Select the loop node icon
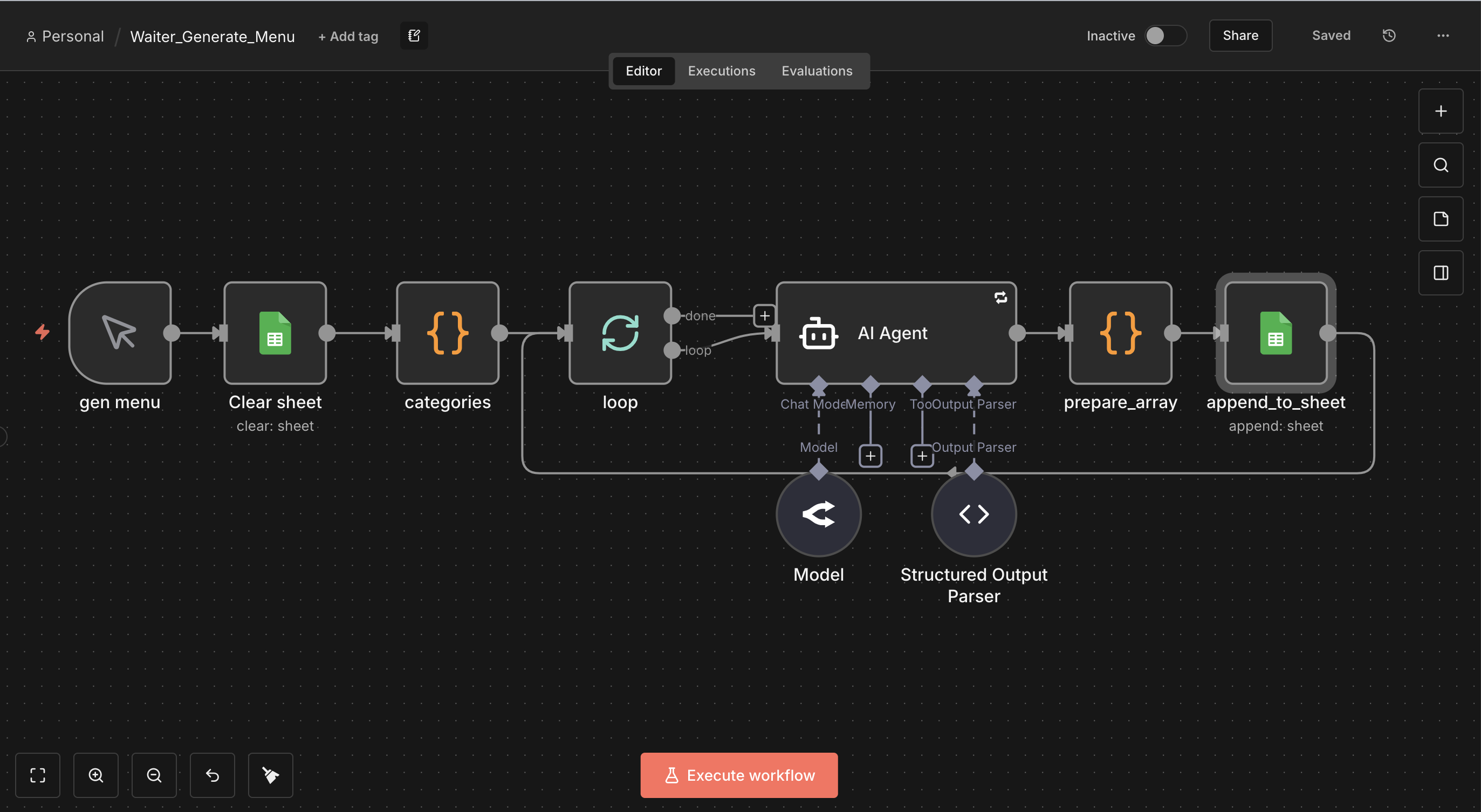Image resolution: width=1481 pixels, height=812 pixels. [620, 333]
